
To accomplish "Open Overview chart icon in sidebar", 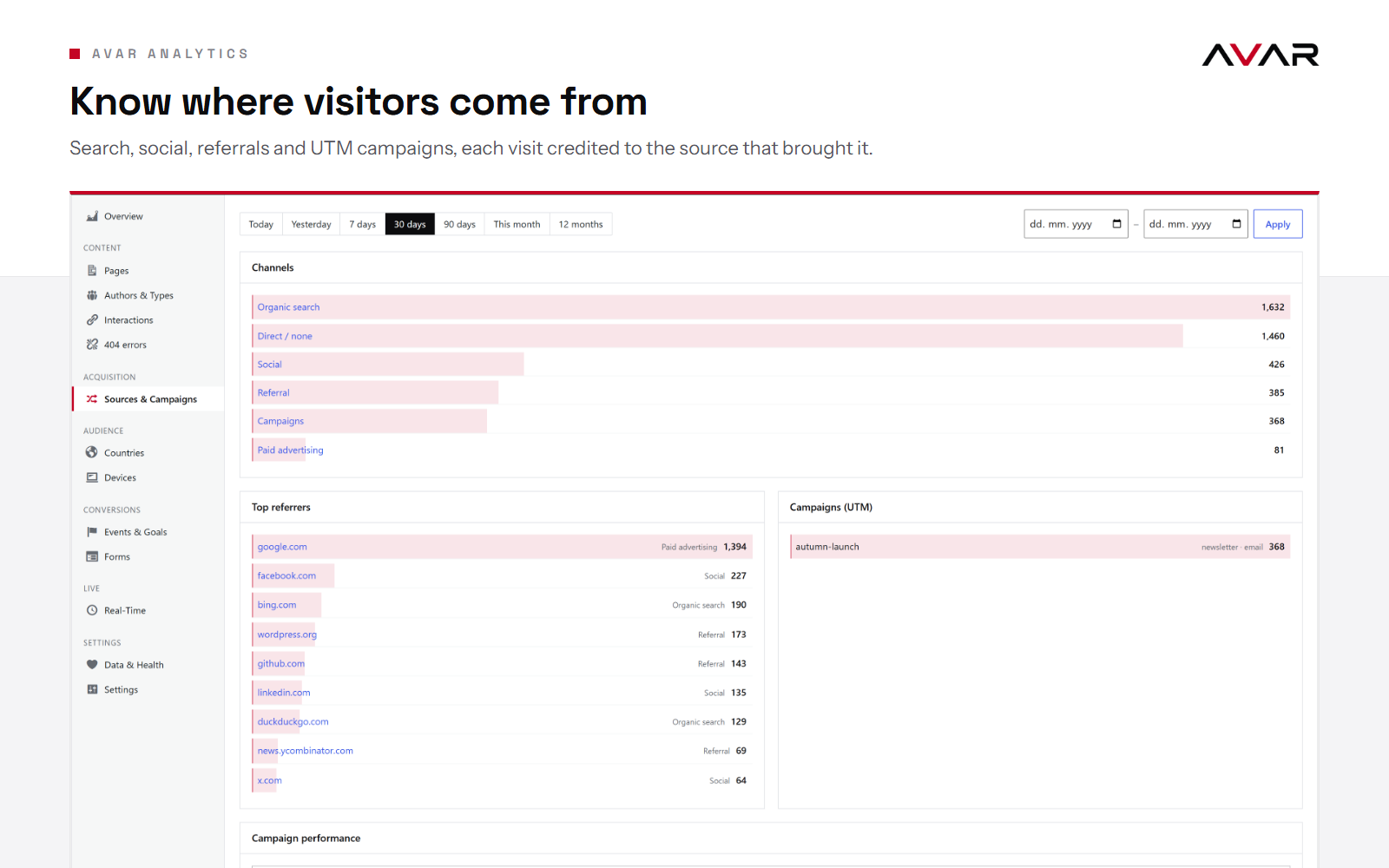I will pos(92,216).
